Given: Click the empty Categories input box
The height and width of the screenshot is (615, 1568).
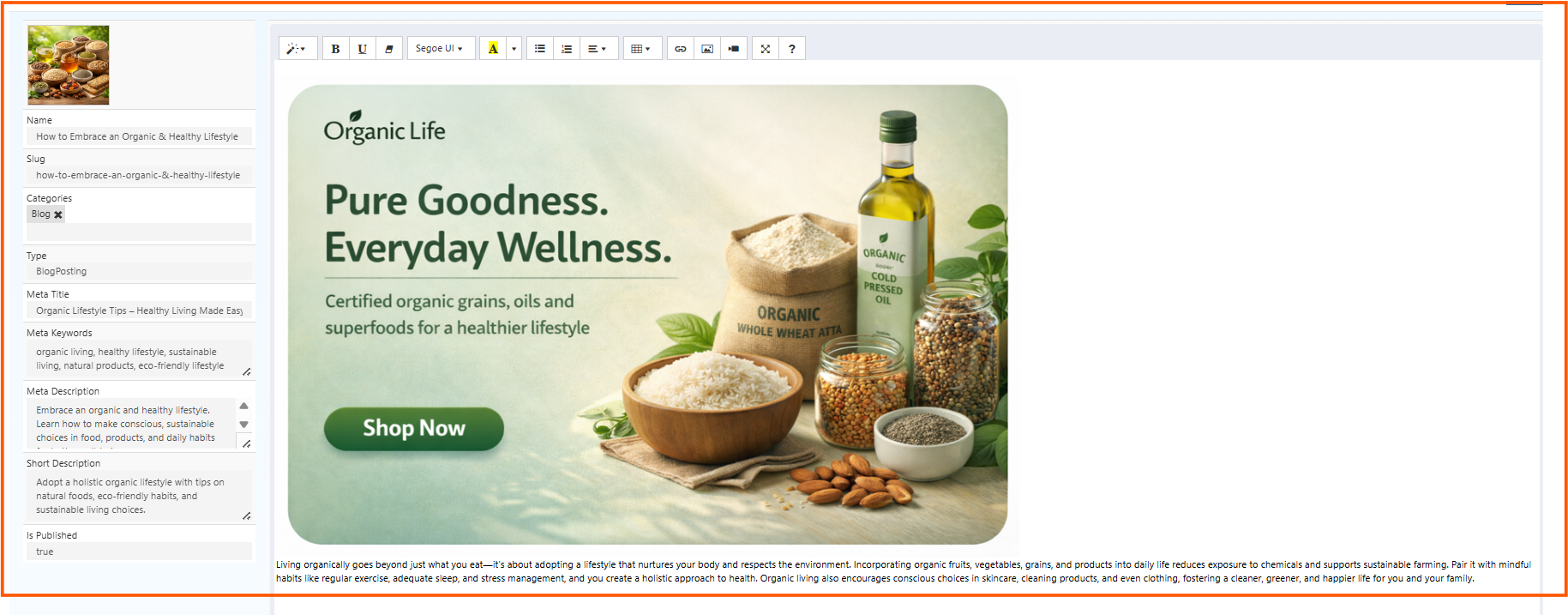Looking at the screenshot, I should pos(140,232).
